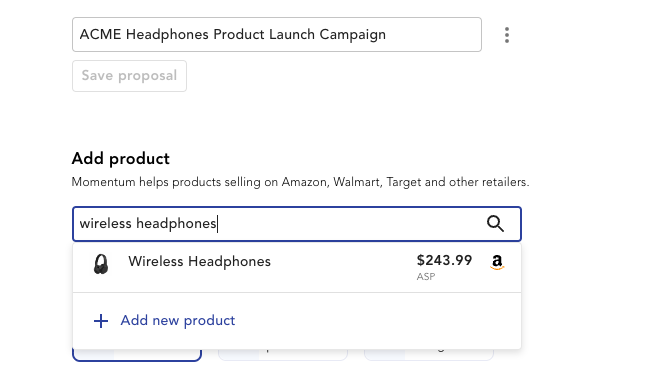Select the rightmost card below the dropdown
Image resolution: width=670 pixels, height=374 pixels.
[x=429, y=355]
